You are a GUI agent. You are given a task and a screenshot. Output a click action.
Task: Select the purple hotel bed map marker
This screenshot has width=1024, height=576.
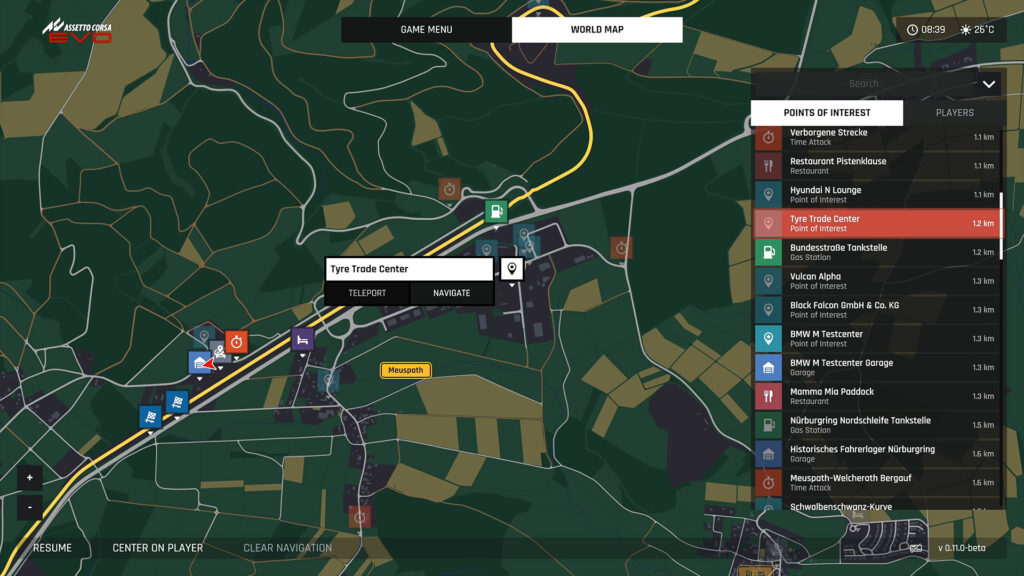(x=302, y=340)
